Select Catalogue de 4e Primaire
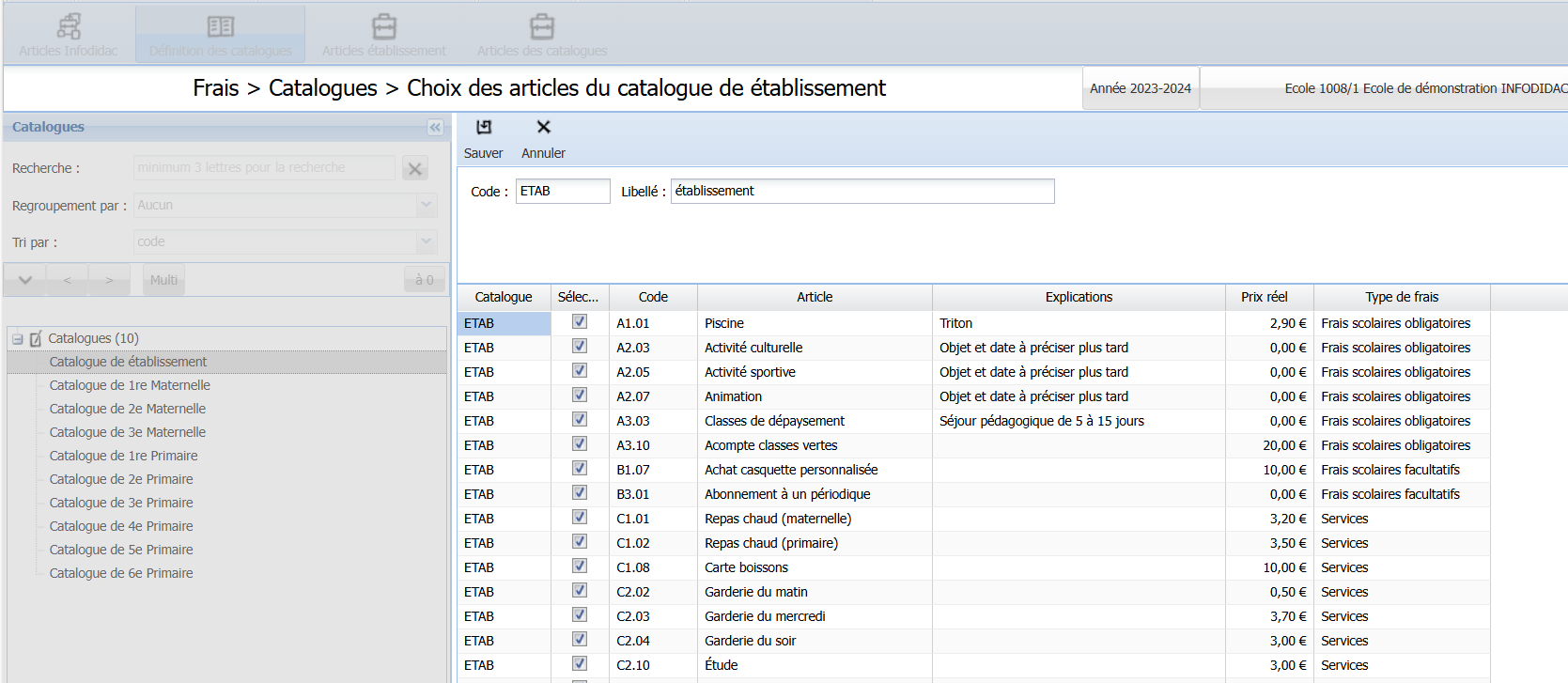This screenshot has height=683, width=1568. [x=121, y=526]
